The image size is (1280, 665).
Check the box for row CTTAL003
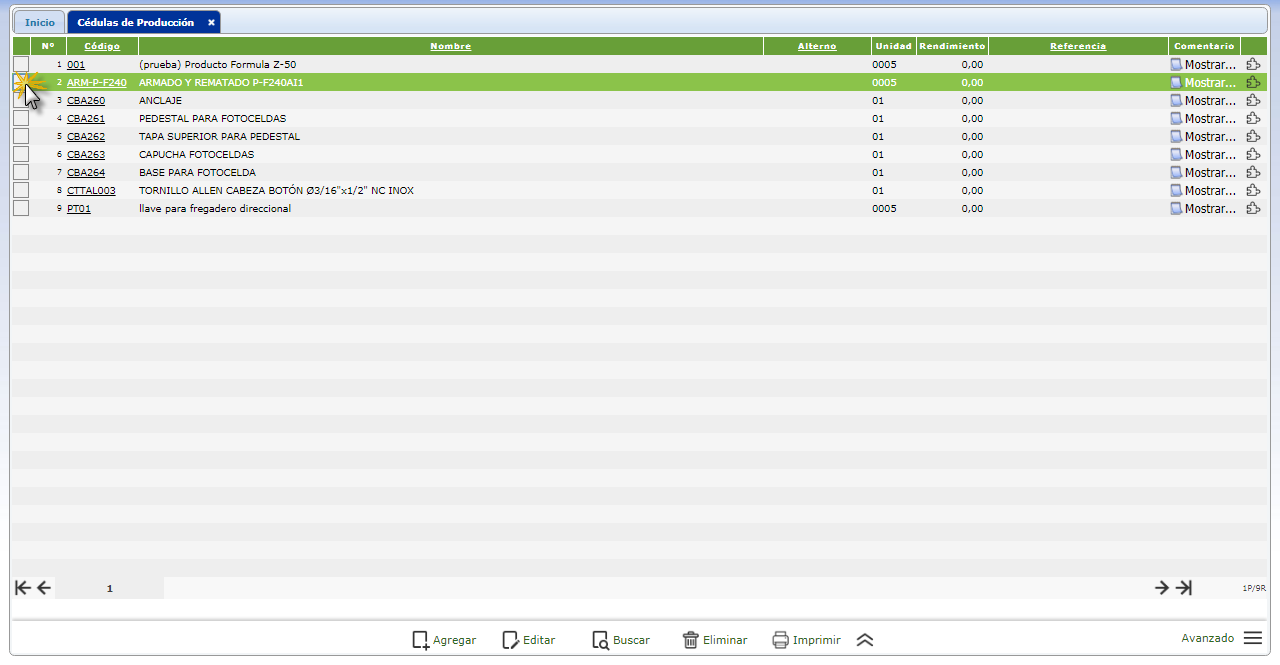21,190
